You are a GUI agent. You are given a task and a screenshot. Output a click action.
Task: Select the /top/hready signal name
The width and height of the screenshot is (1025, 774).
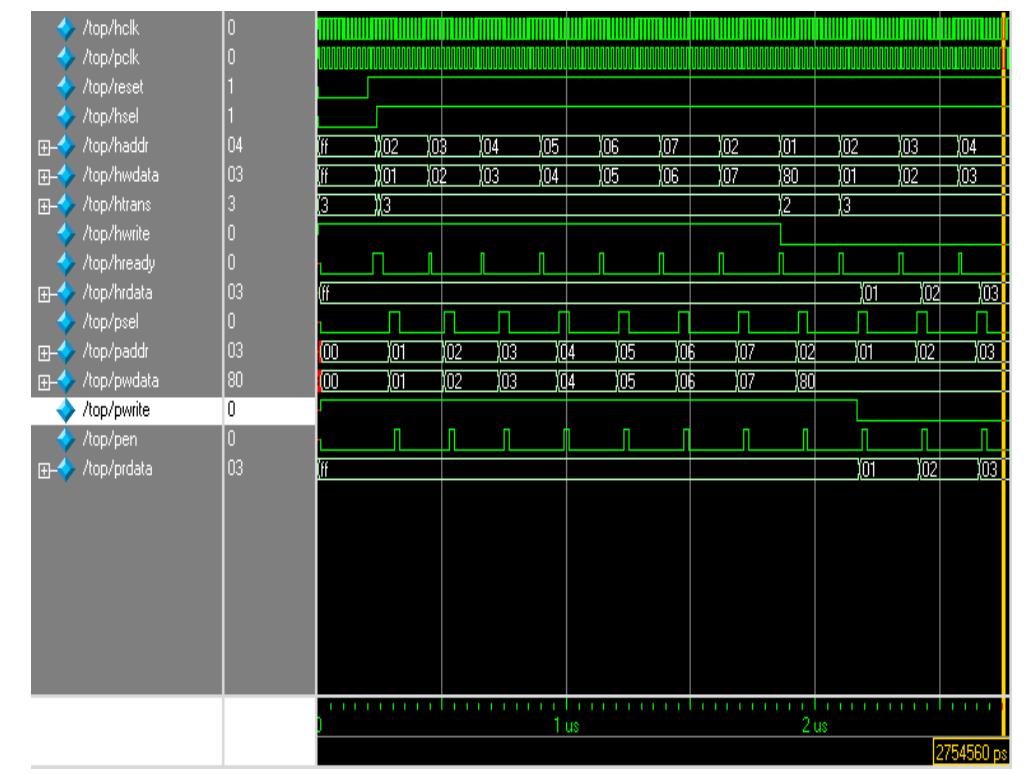point(118,263)
